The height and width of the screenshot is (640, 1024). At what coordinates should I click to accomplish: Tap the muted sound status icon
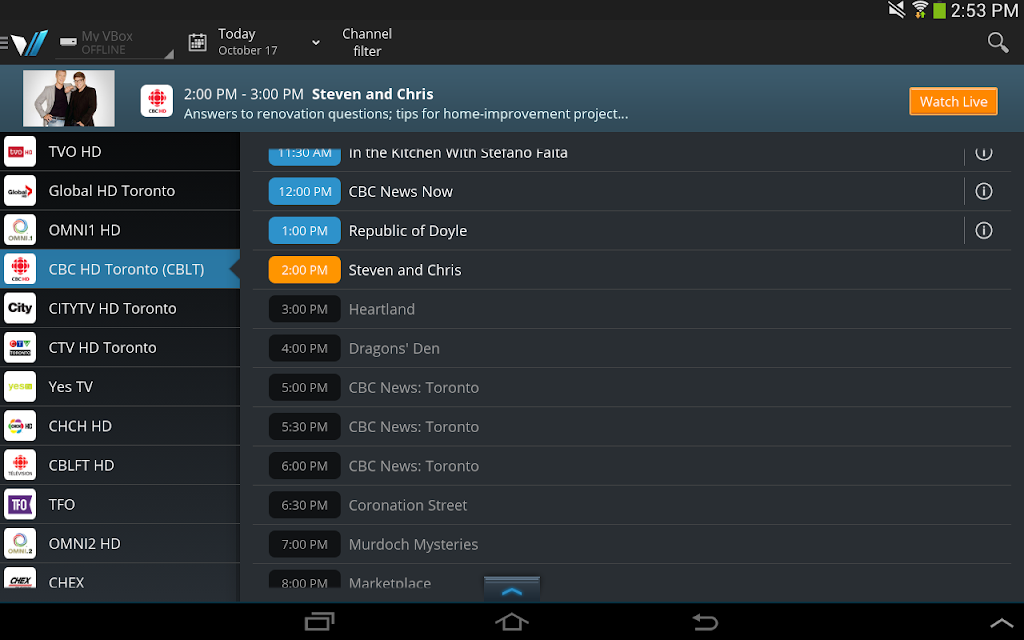[x=897, y=9]
